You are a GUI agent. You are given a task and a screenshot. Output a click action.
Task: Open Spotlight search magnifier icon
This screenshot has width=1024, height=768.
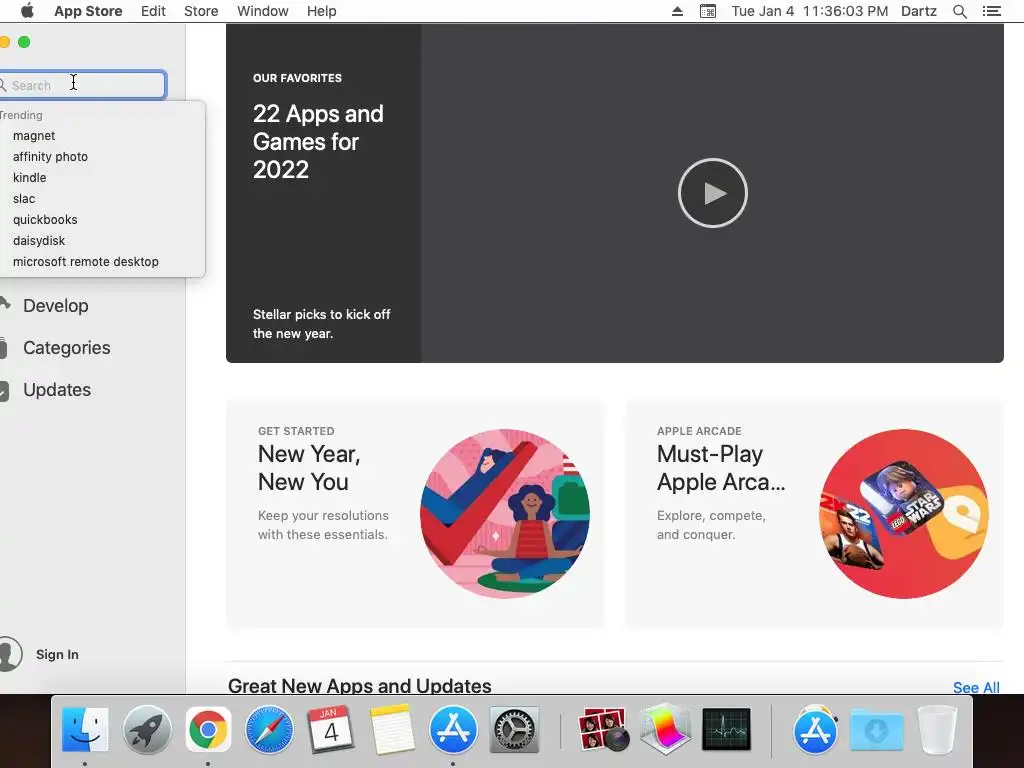[960, 11]
